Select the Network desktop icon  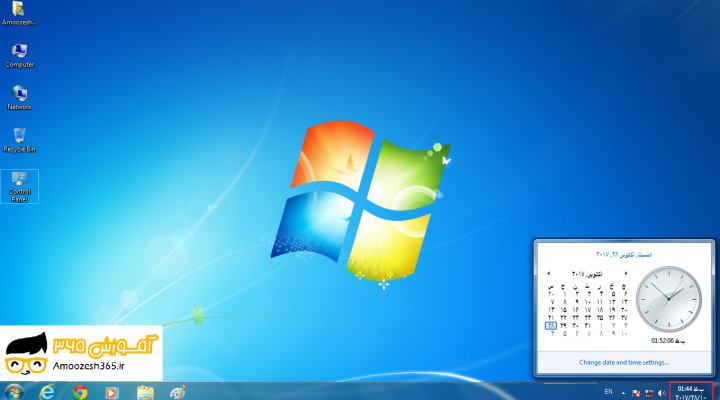pos(19,97)
